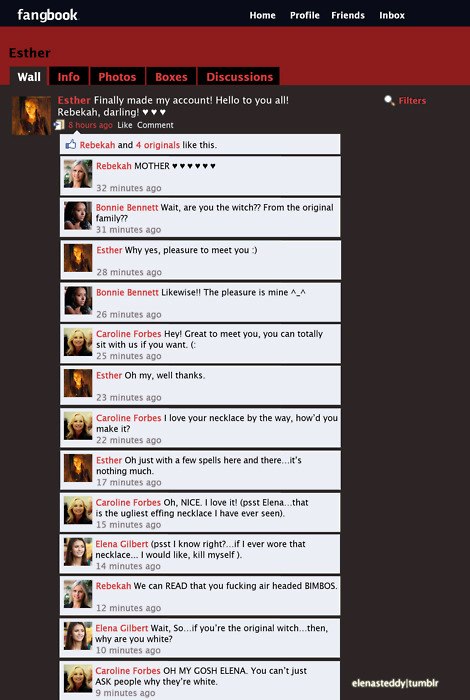The height and width of the screenshot is (700, 470).
Task: Select the Boxes tab
Action: point(171,77)
